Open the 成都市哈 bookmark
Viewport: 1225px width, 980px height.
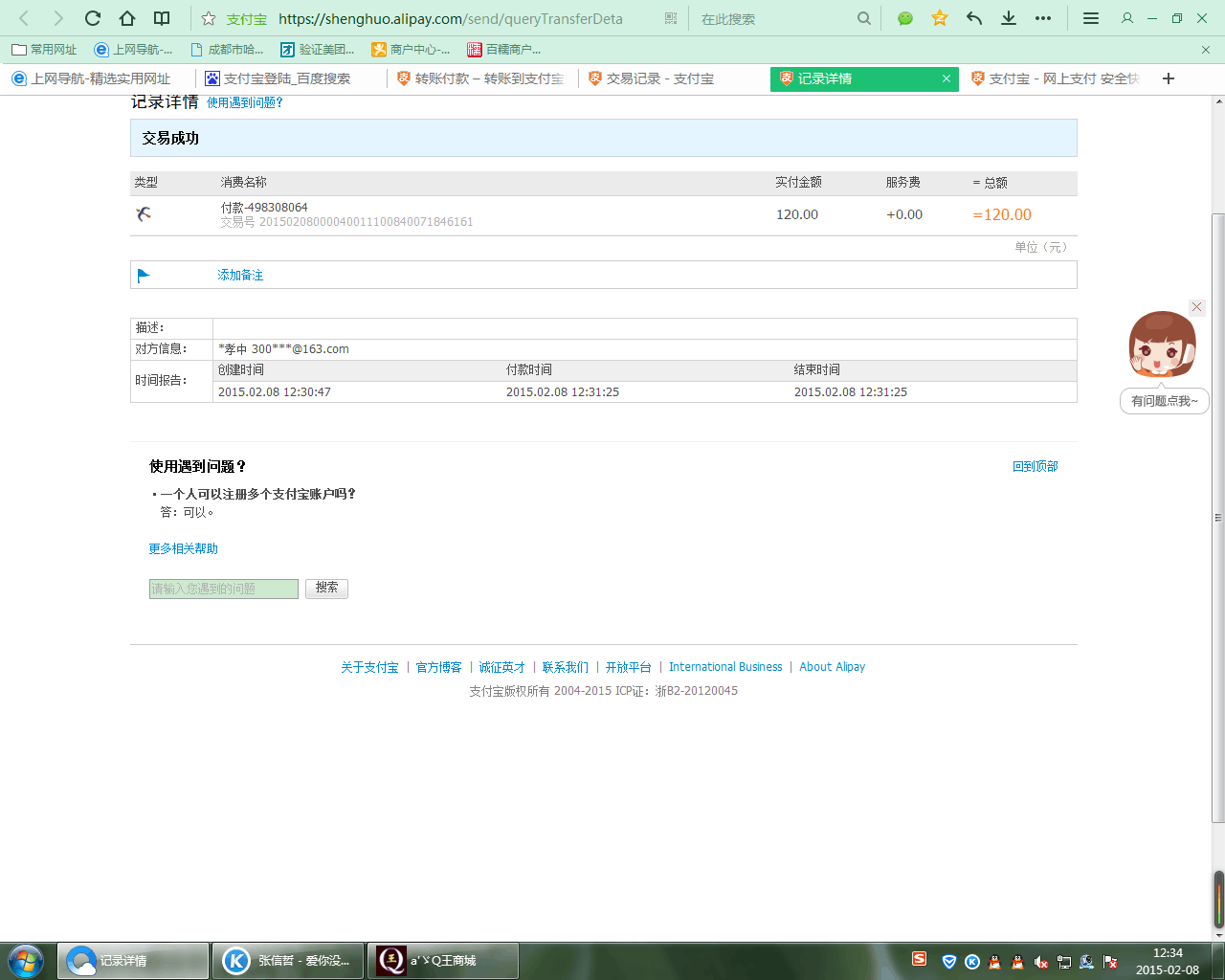click(228, 49)
